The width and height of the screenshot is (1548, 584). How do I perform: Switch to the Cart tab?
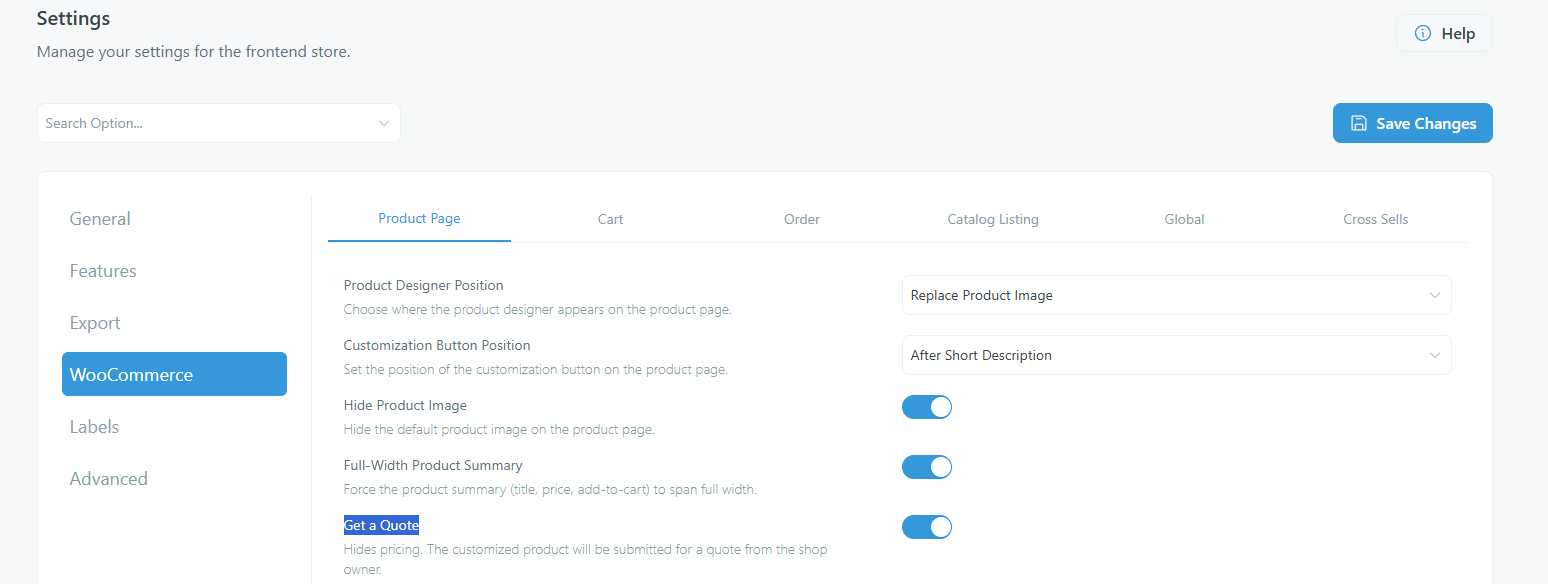[x=610, y=219]
